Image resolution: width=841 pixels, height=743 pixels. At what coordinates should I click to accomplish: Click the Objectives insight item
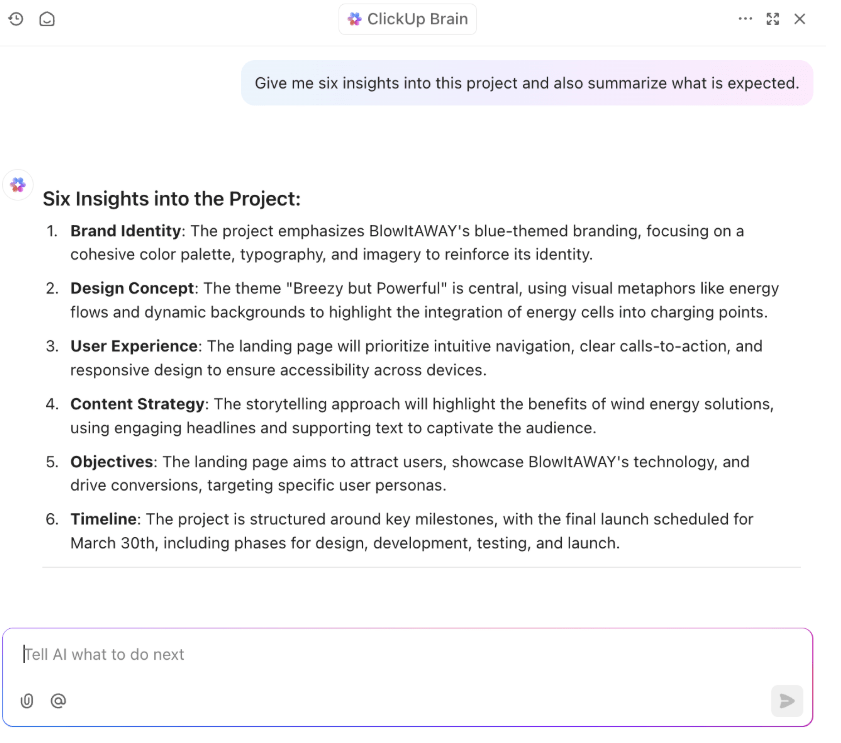[398, 473]
